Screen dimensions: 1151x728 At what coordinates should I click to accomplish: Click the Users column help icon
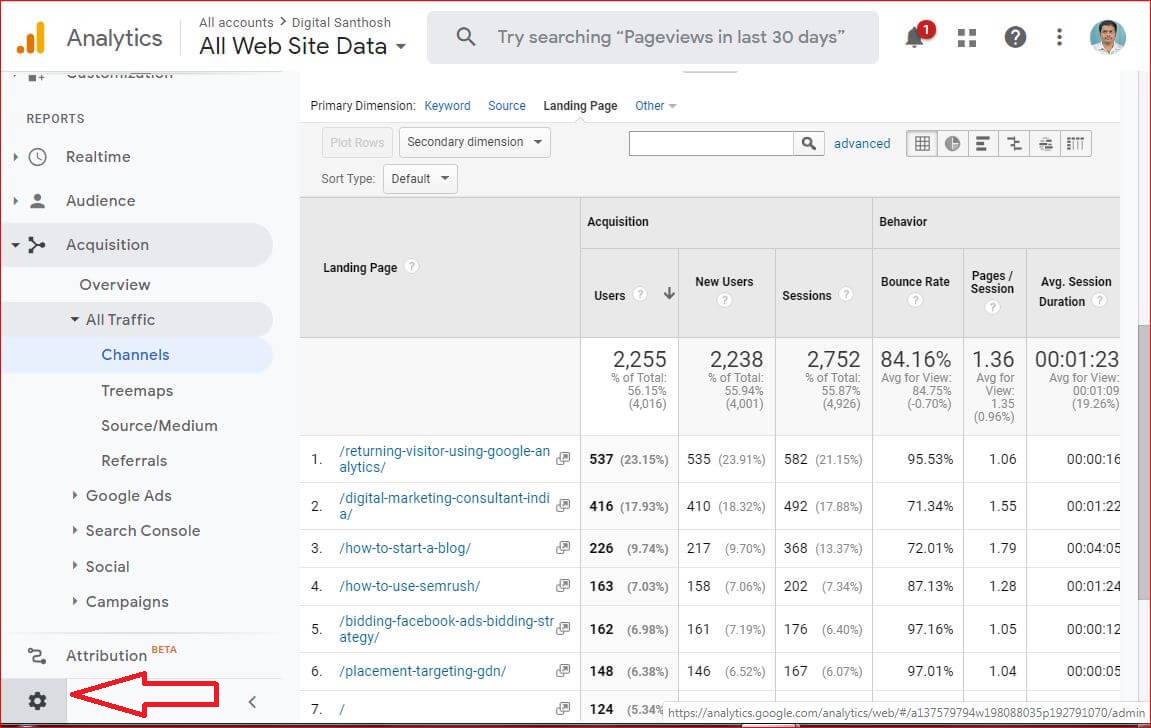[640, 294]
